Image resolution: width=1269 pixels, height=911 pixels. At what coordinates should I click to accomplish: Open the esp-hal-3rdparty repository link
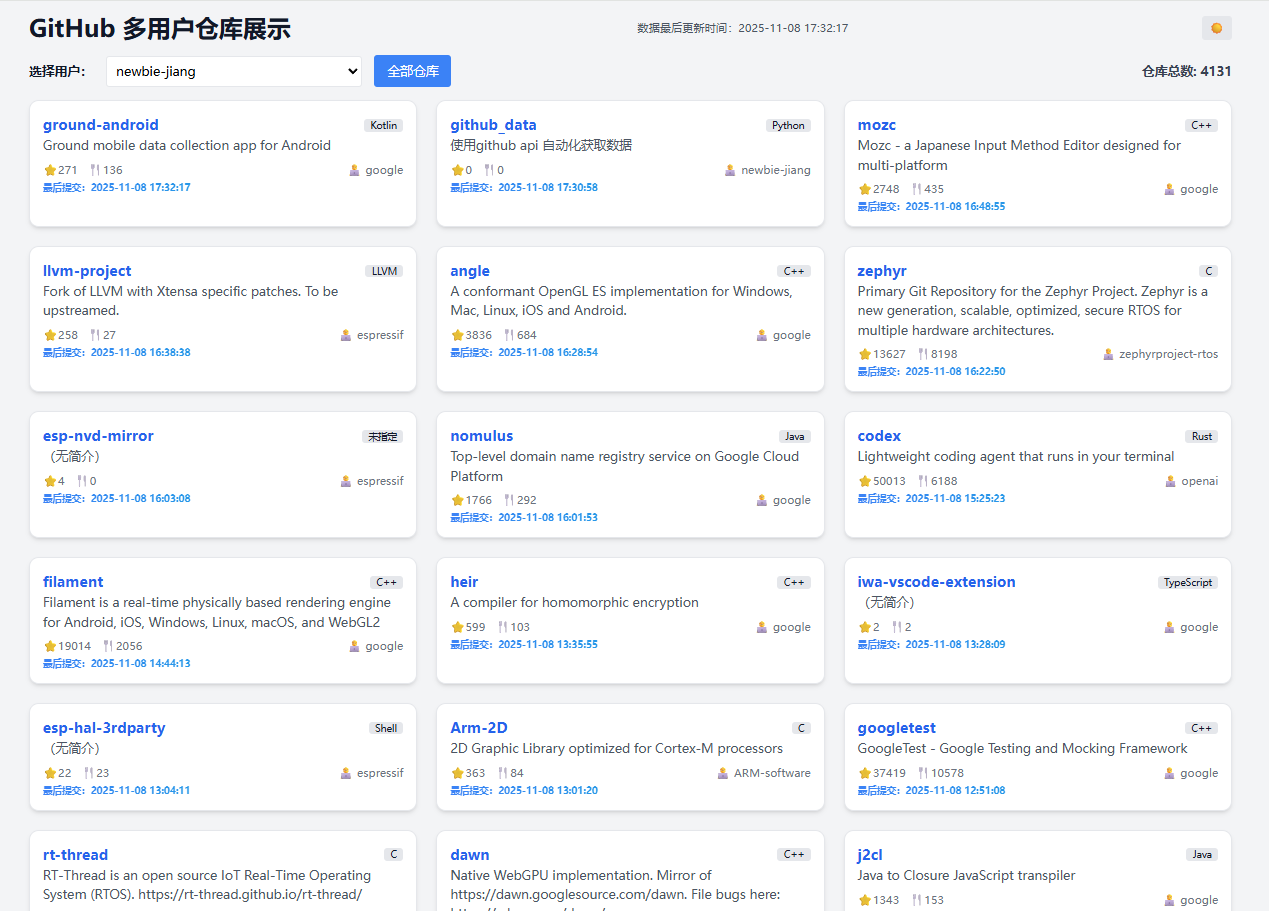click(104, 728)
